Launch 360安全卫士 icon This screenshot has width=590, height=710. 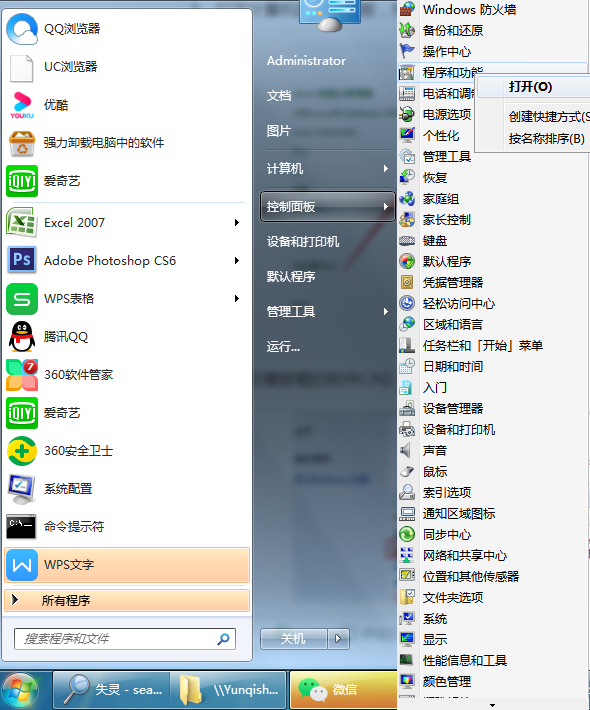pyautogui.click(x=22, y=451)
